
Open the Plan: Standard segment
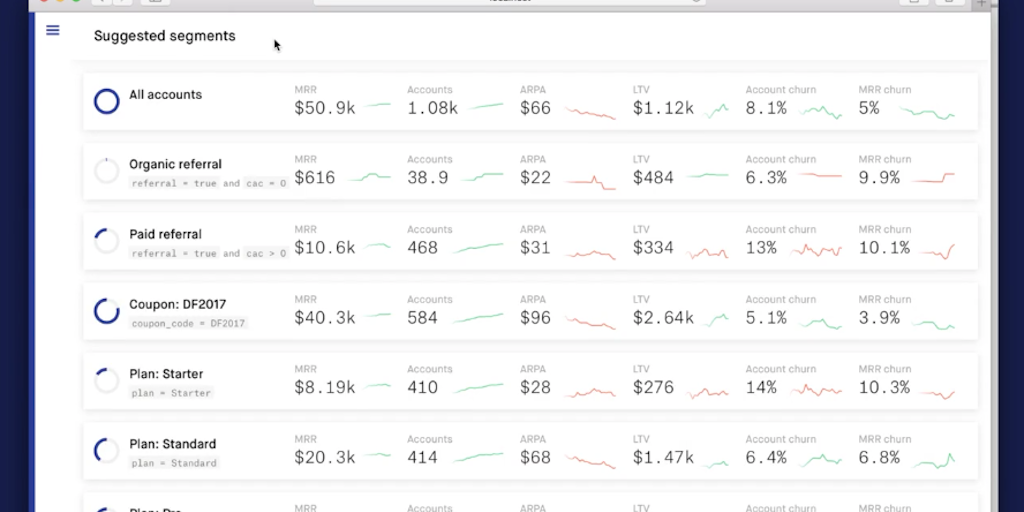[x=530, y=451]
